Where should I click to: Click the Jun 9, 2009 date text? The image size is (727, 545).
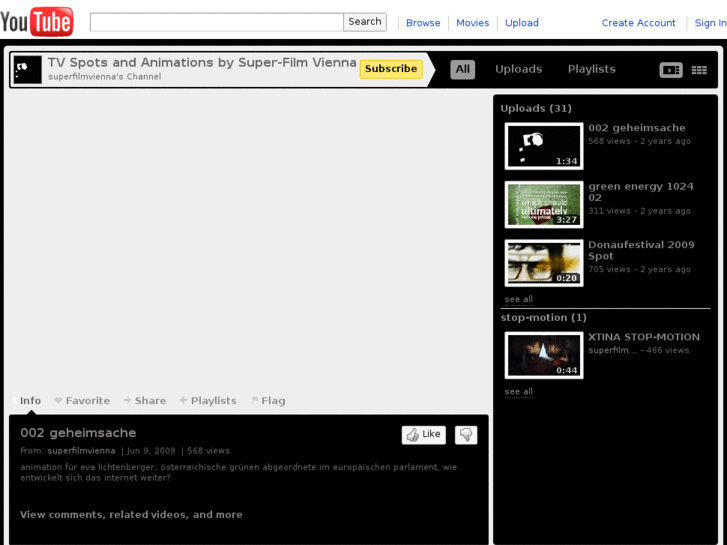point(151,450)
